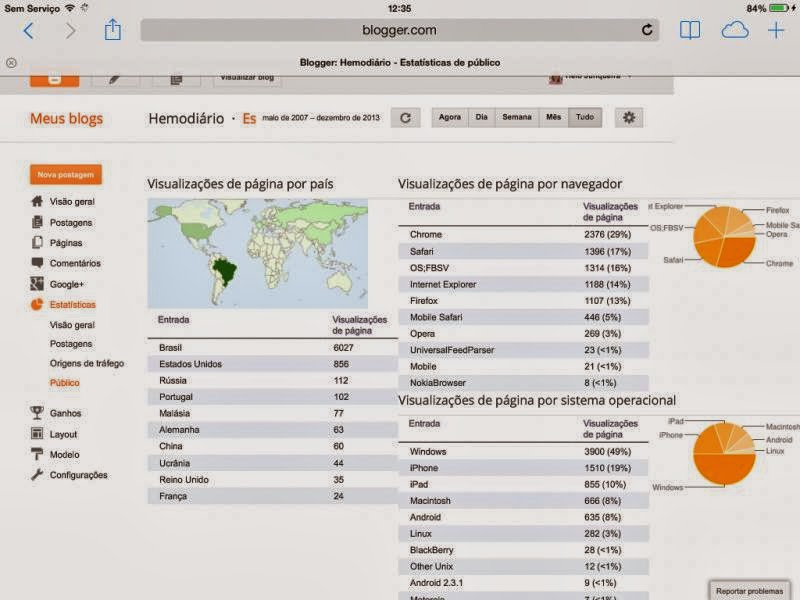Click the BlackBerry row in OS table
This screenshot has width=800, height=600.
click(x=523, y=550)
